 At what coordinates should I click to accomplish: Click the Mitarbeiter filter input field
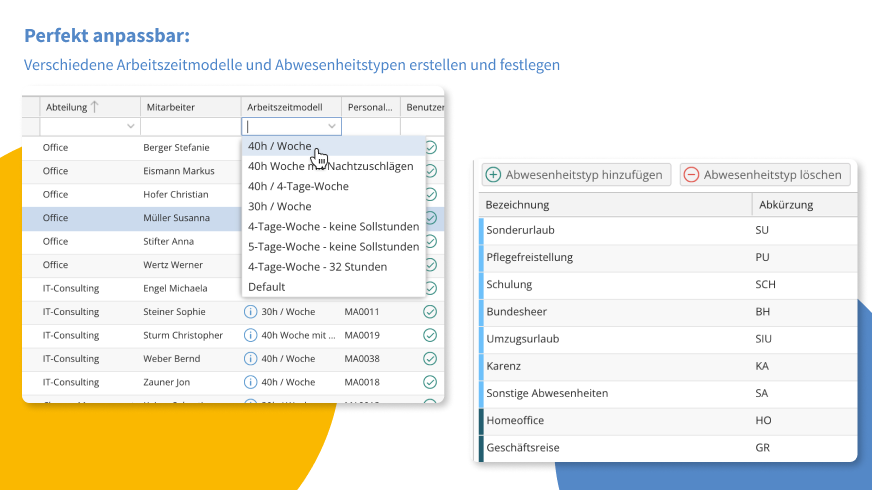[x=190, y=127]
